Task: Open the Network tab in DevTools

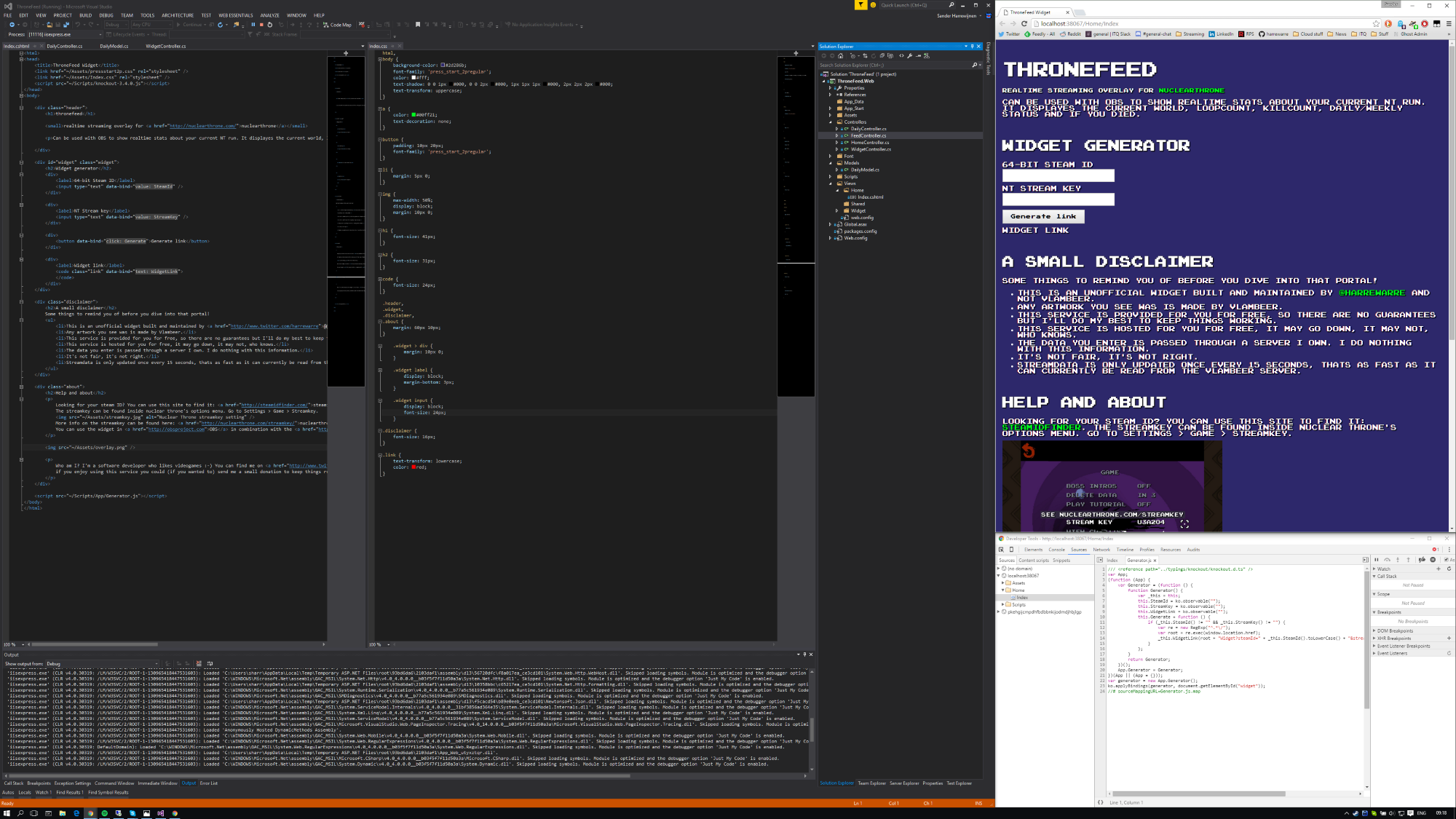Action: tap(1101, 550)
